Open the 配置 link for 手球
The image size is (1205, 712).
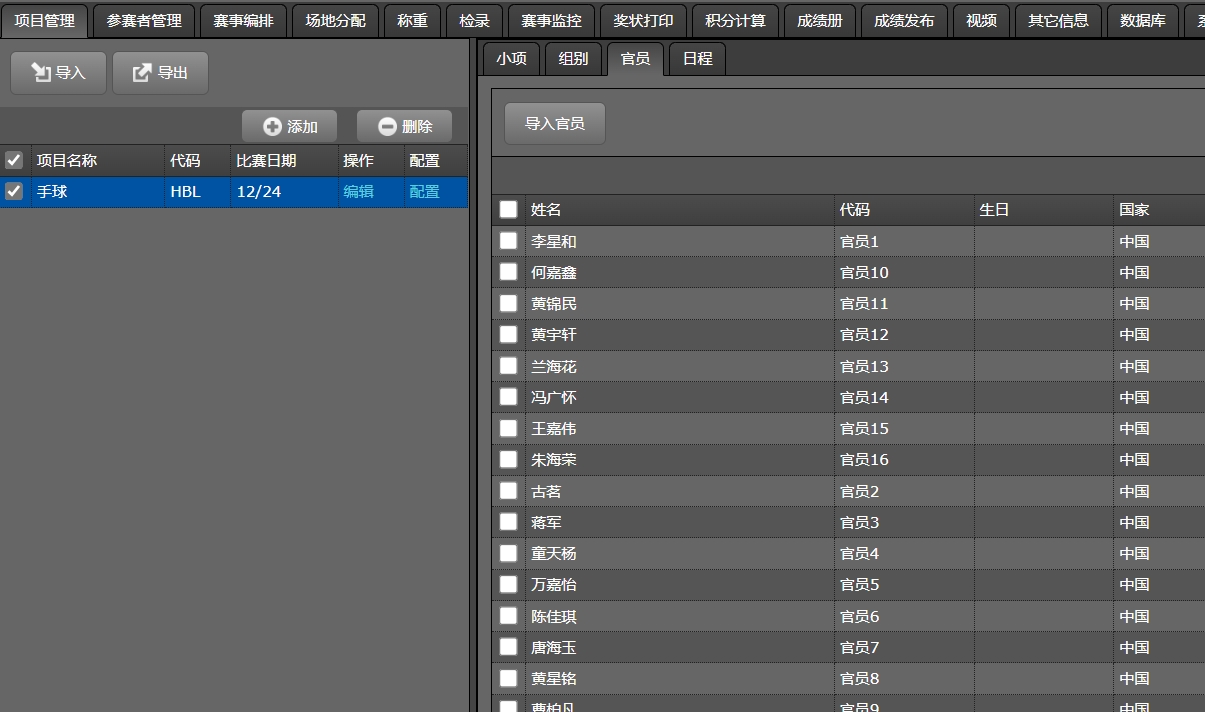[424, 191]
